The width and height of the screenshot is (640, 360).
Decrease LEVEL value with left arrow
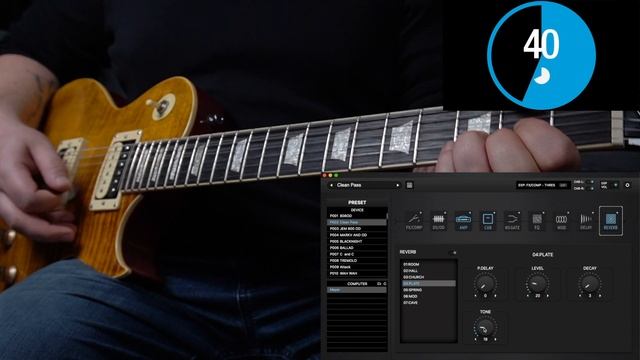(528, 296)
